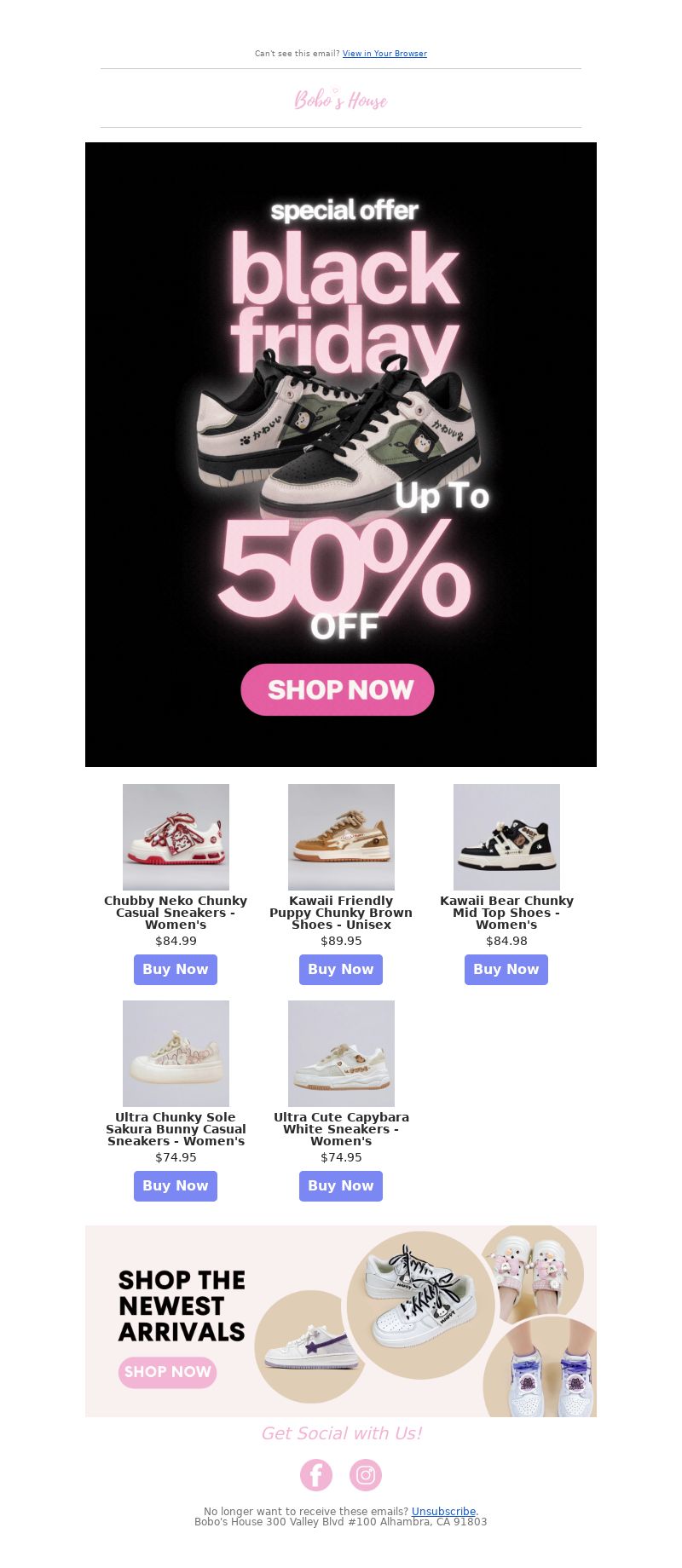Click the pink SHOP NOW banner button
Viewport: 682px width, 1568px height.
338,689
